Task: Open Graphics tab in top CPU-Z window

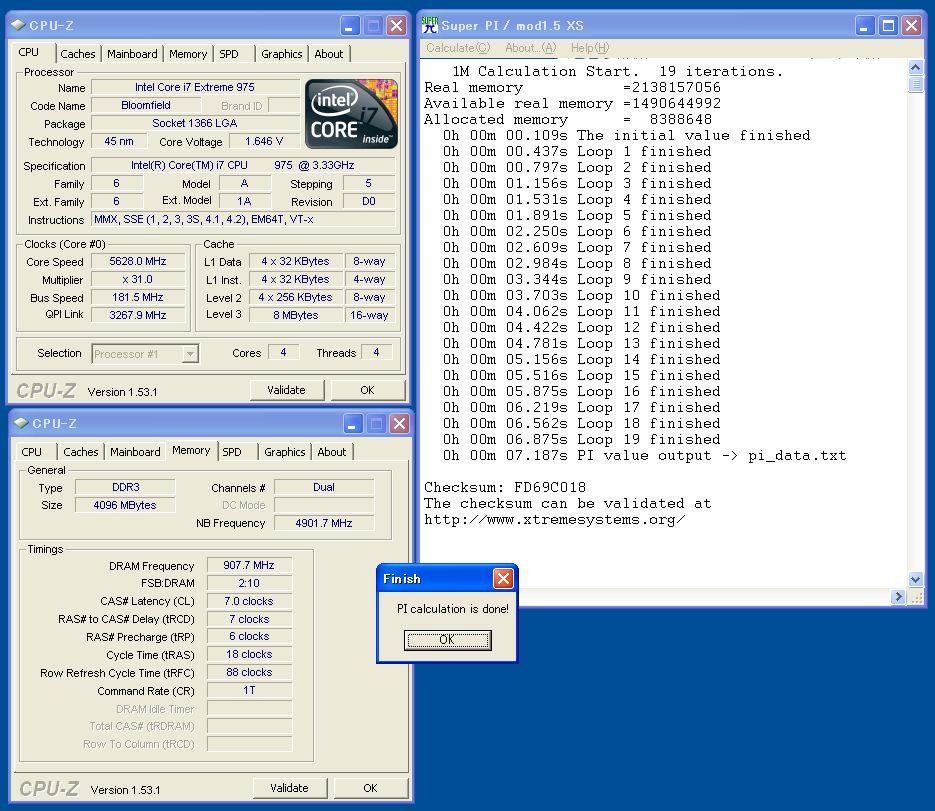Action: pos(281,54)
